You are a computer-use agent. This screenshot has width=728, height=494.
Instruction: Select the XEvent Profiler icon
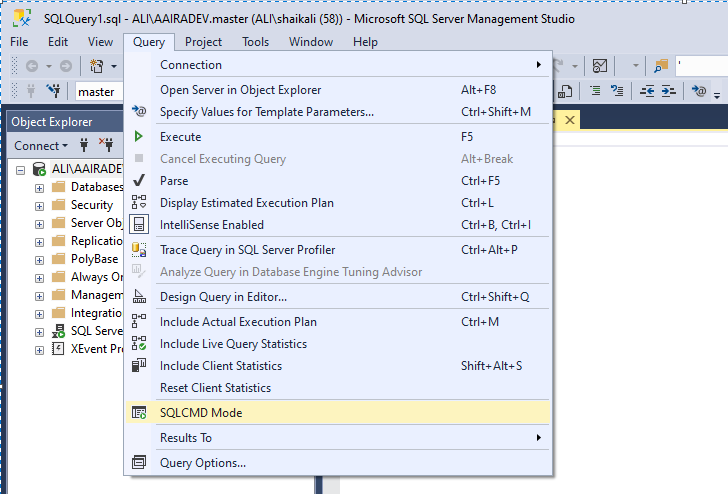(58, 349)
